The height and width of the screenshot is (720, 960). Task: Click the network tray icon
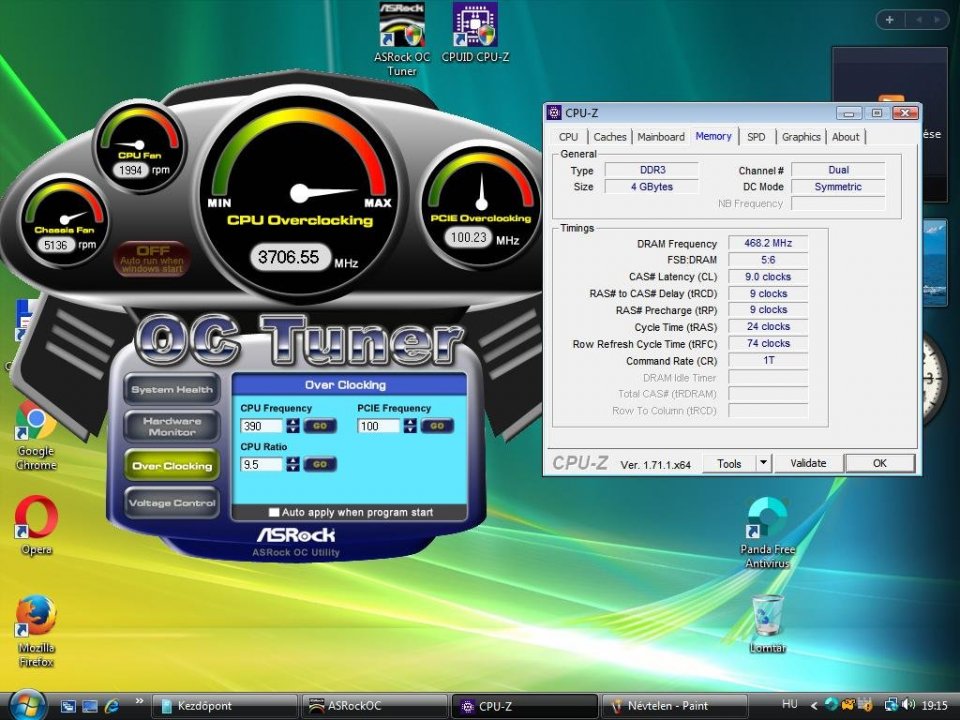[x=891, y=705]
